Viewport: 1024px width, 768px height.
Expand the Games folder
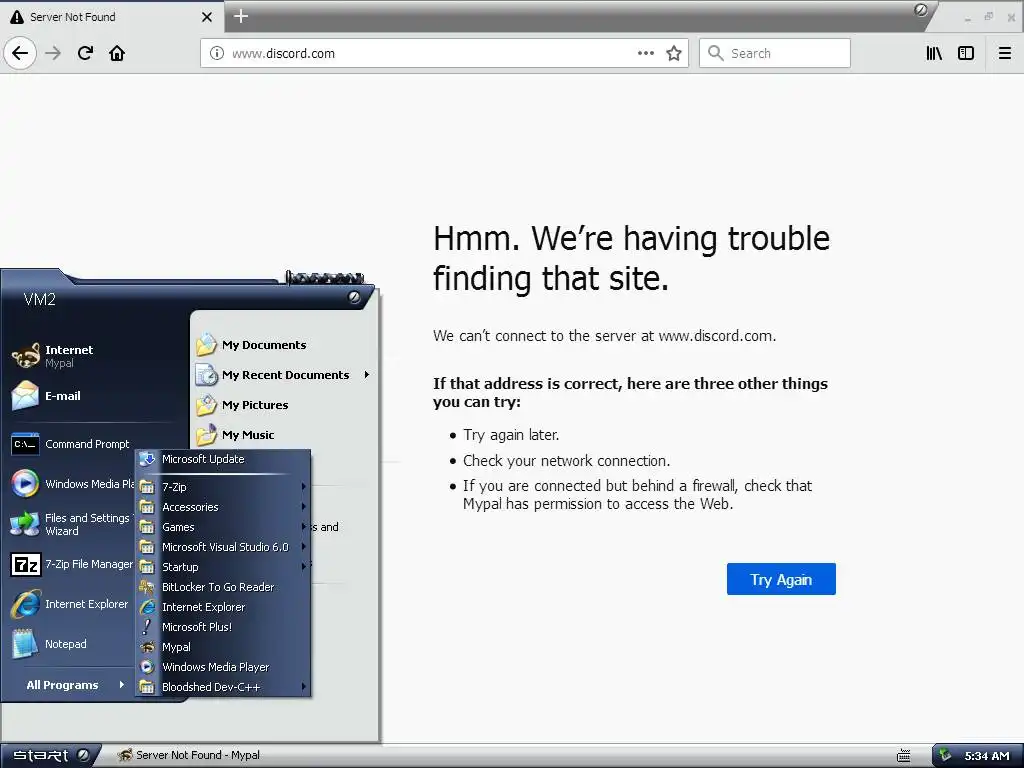tap(223, 527)
